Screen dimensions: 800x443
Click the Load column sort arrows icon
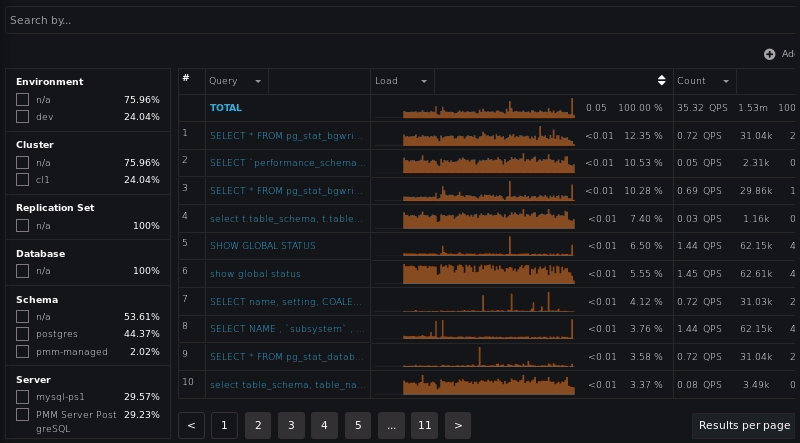(x=661, y=81)
